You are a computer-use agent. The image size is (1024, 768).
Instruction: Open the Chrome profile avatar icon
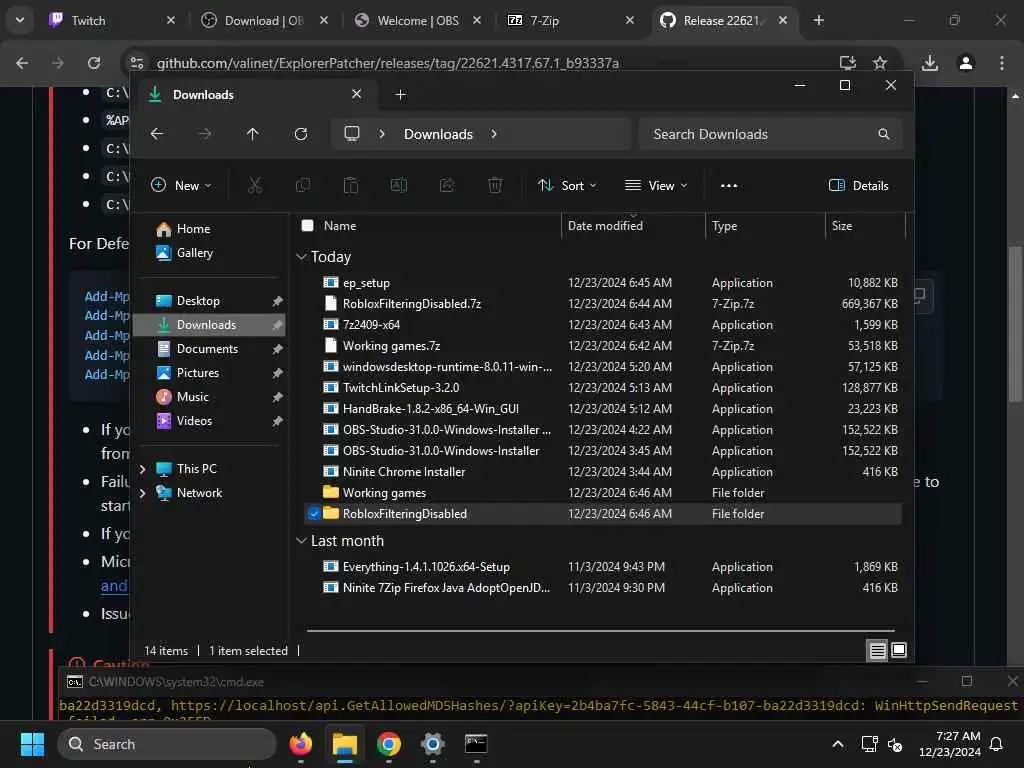coord(966,63)
